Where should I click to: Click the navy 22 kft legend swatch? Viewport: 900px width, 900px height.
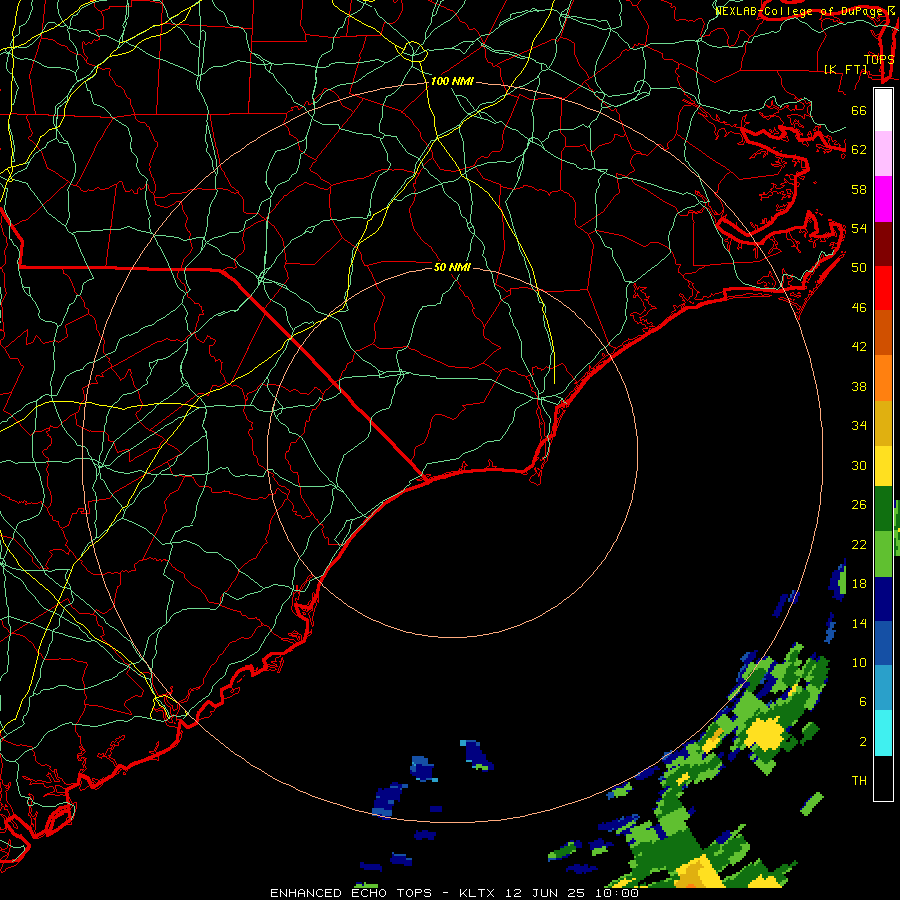[883, 599]
